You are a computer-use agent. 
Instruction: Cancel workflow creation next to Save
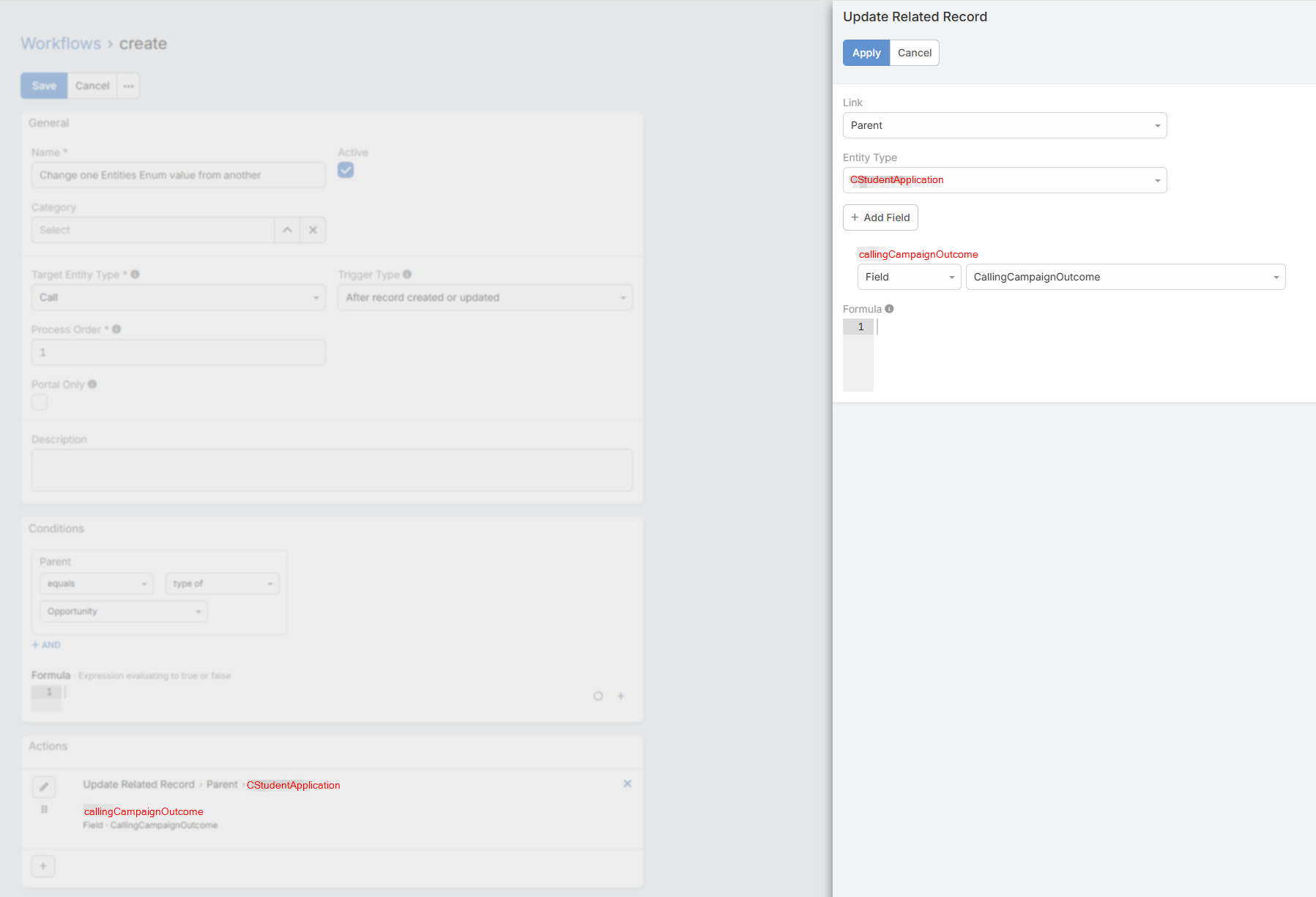(x=92, y=86)
